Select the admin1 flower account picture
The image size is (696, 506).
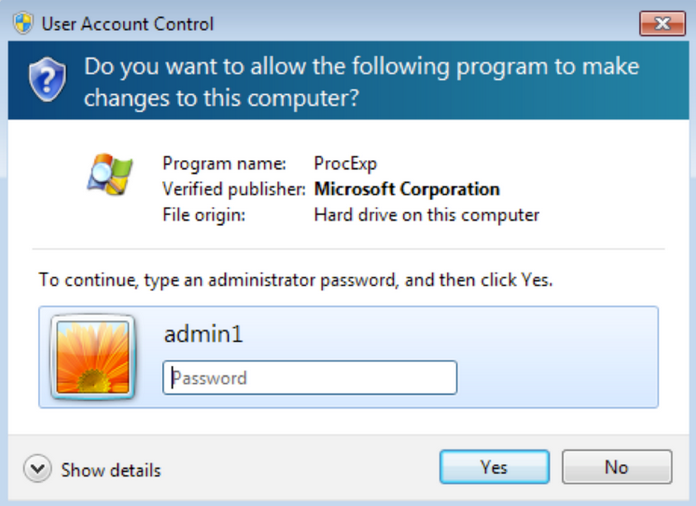click(x=93, y=357)
